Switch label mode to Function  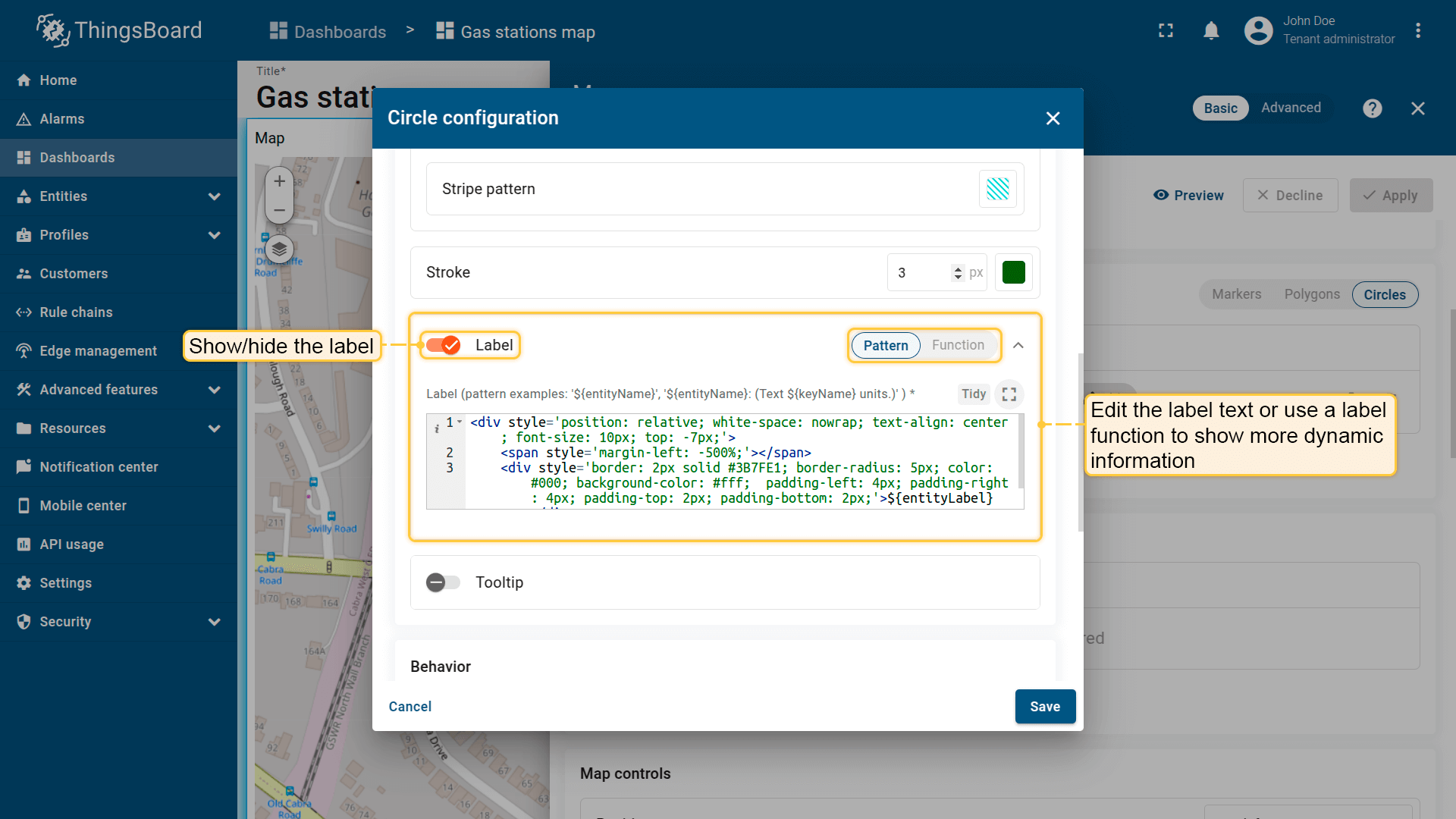tap(958, 346)
